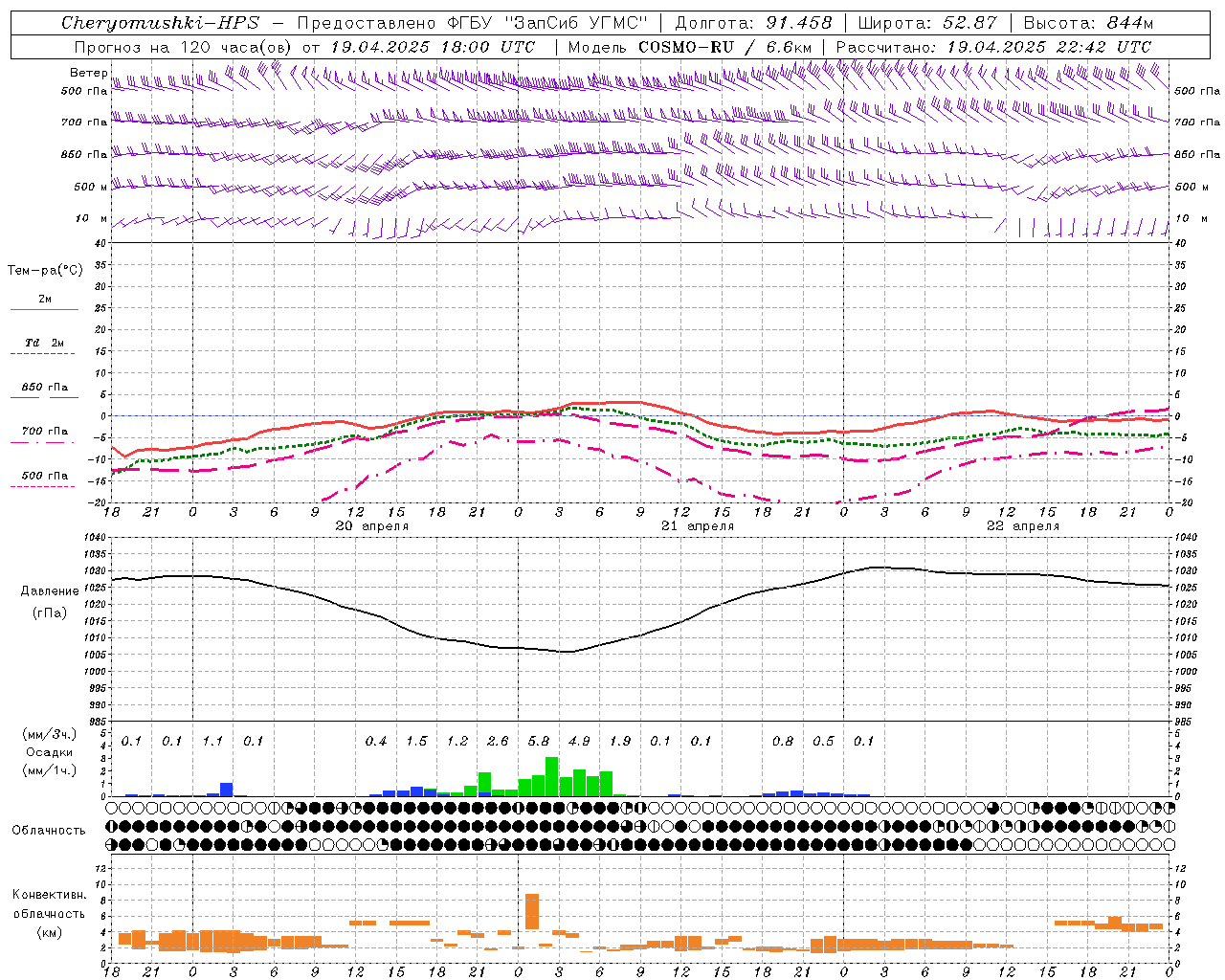Click the forecast start time 19.04.2025 18:00 UTC
Viewport: 1225px width, 980px height.
433,47
